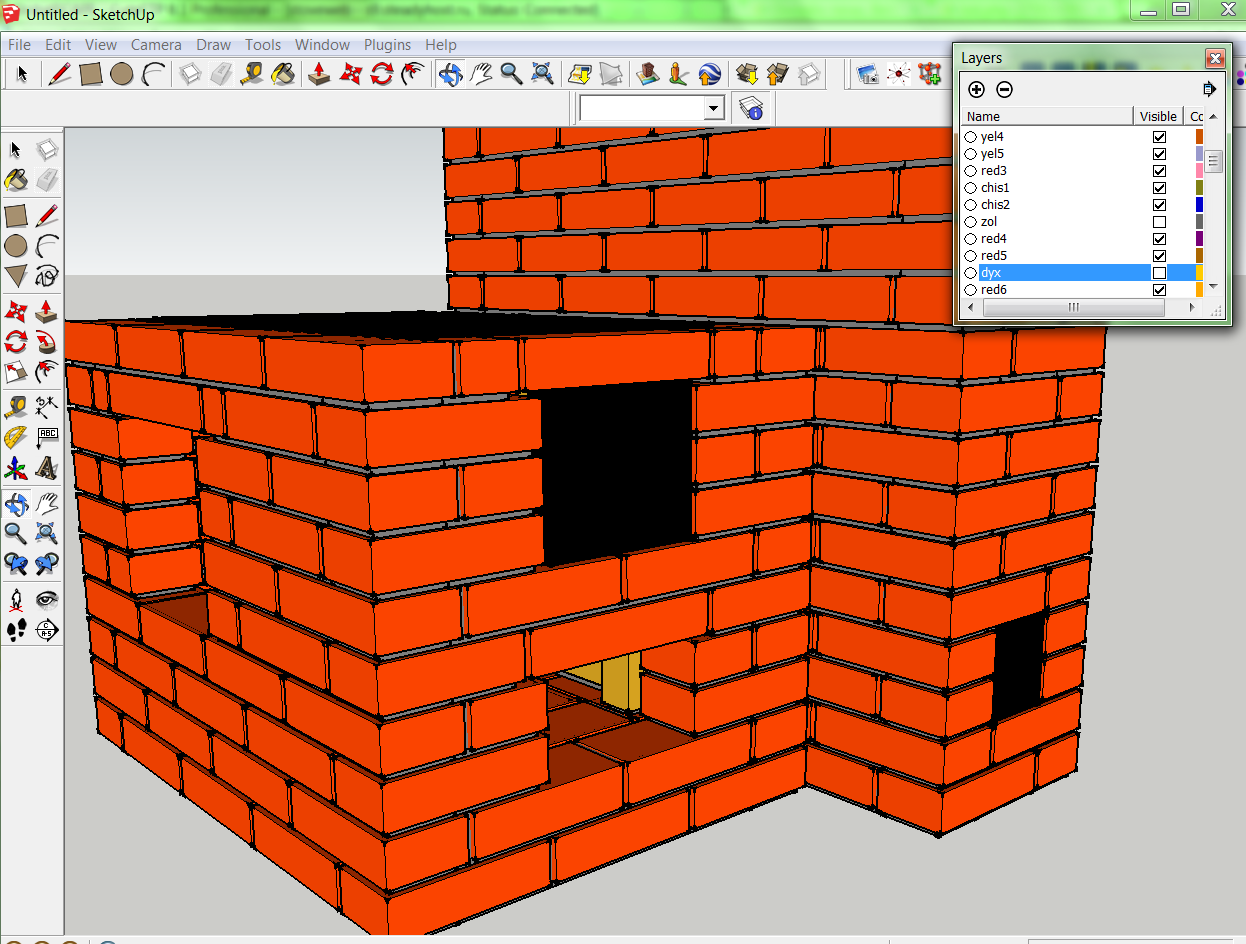Click the Visible column header in Layers
This screenshot has height=944, width=1246.
(1158, 116)
